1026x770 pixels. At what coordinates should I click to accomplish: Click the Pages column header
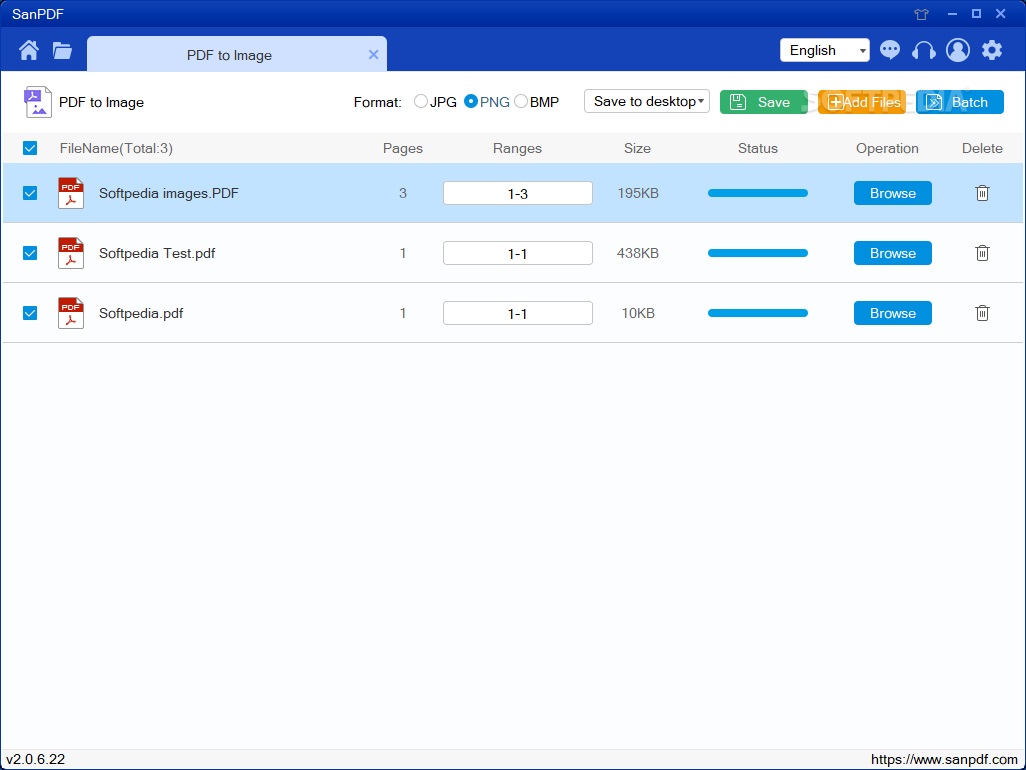(x=402, y=149)
